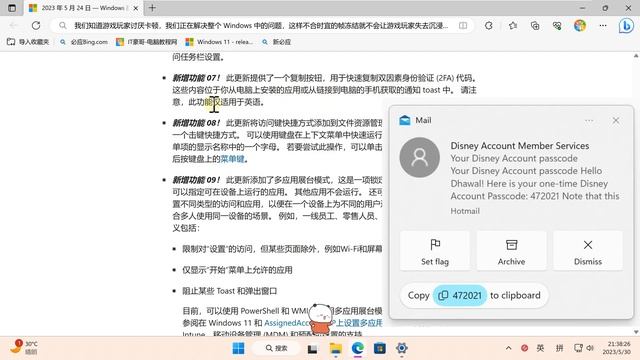
Task: Open the IT豪哥-电脑教程网 bookmark
Action: coord(147,42)
